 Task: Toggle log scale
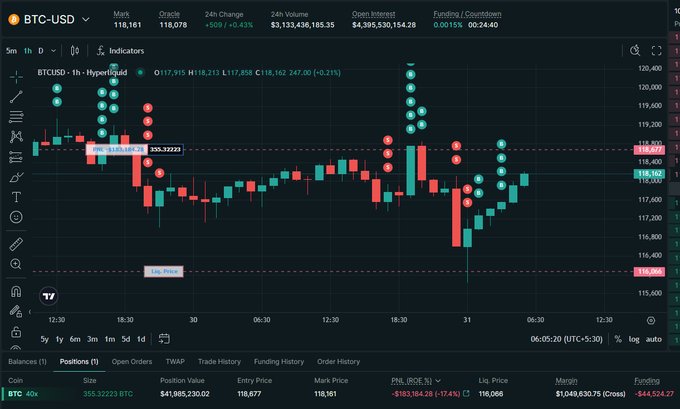634,339
